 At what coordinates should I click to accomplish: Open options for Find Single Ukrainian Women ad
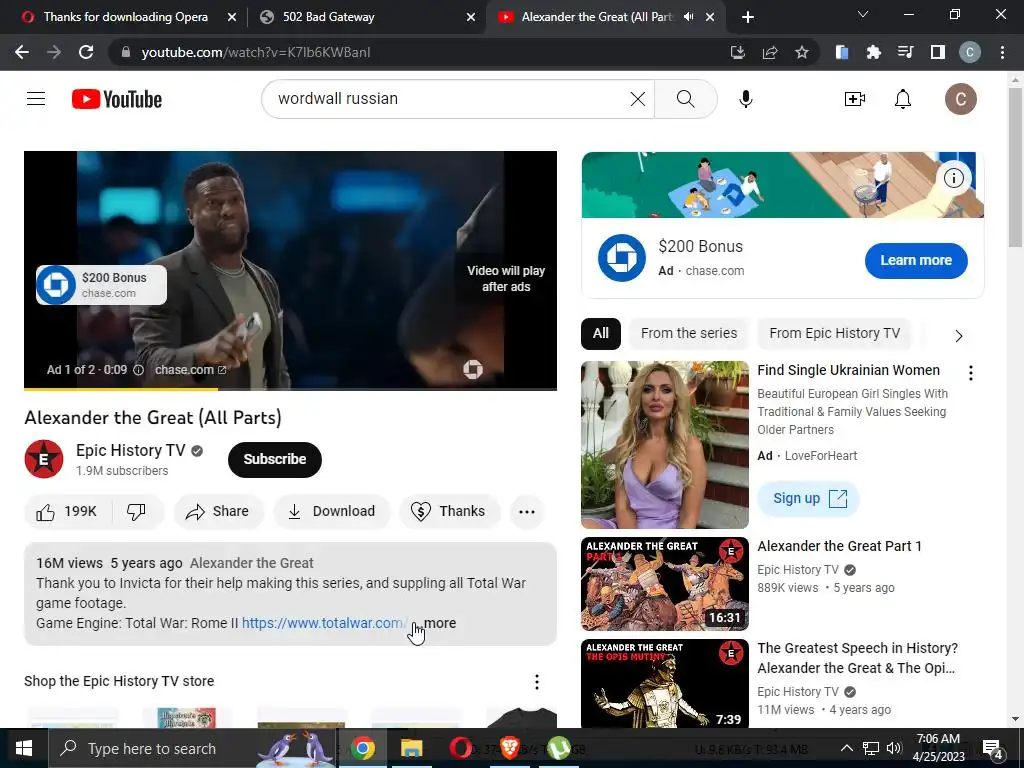[970, 373]
